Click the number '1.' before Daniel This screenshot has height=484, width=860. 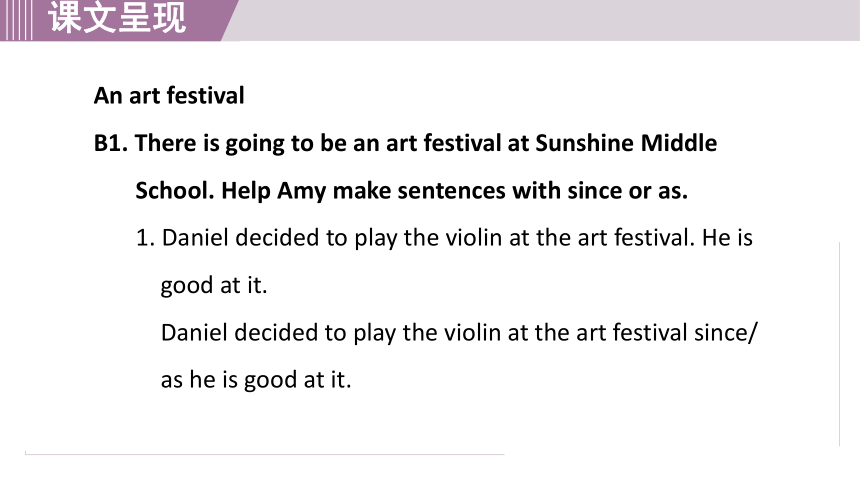[x=145, y=238]
